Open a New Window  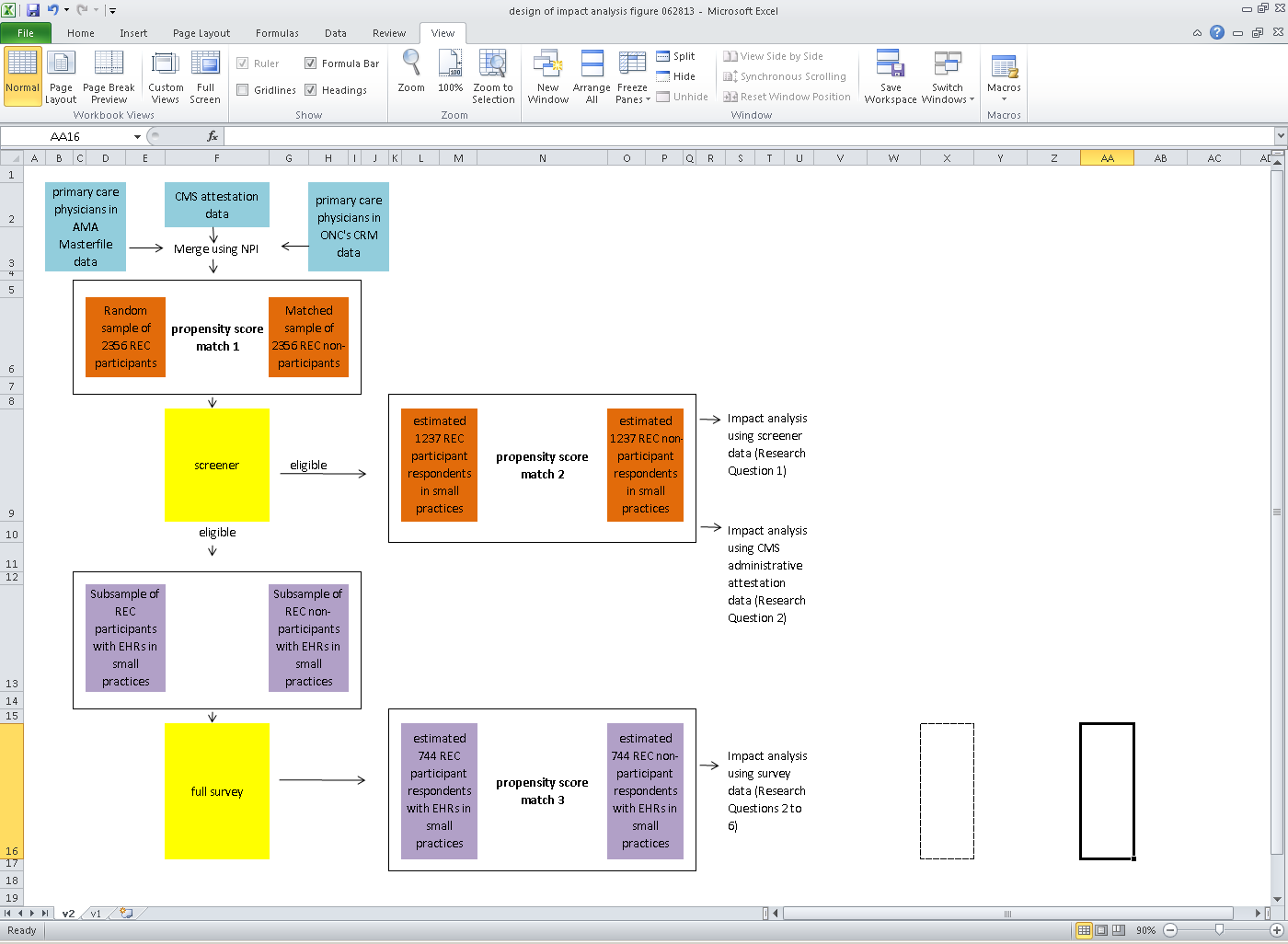(x=548, y=63)
